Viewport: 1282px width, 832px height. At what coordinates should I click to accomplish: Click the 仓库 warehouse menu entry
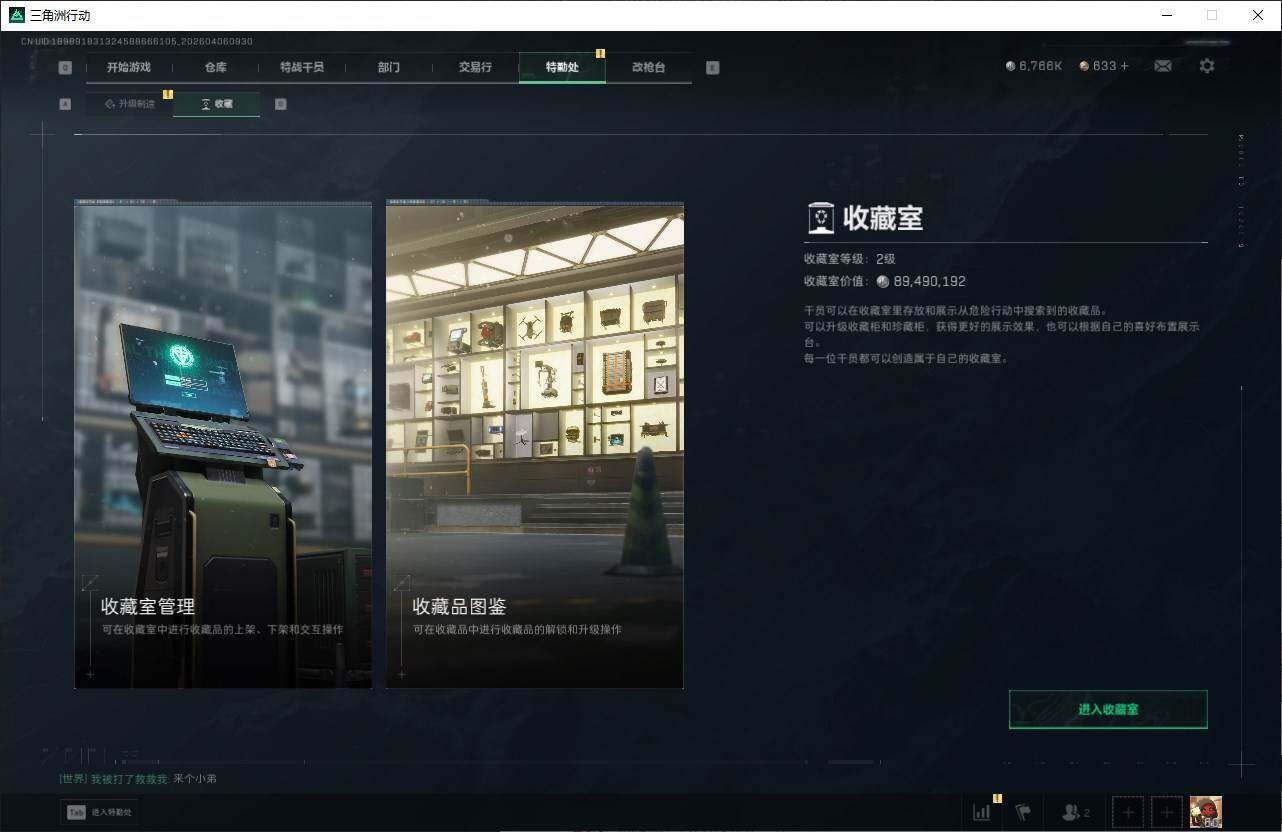213,67
